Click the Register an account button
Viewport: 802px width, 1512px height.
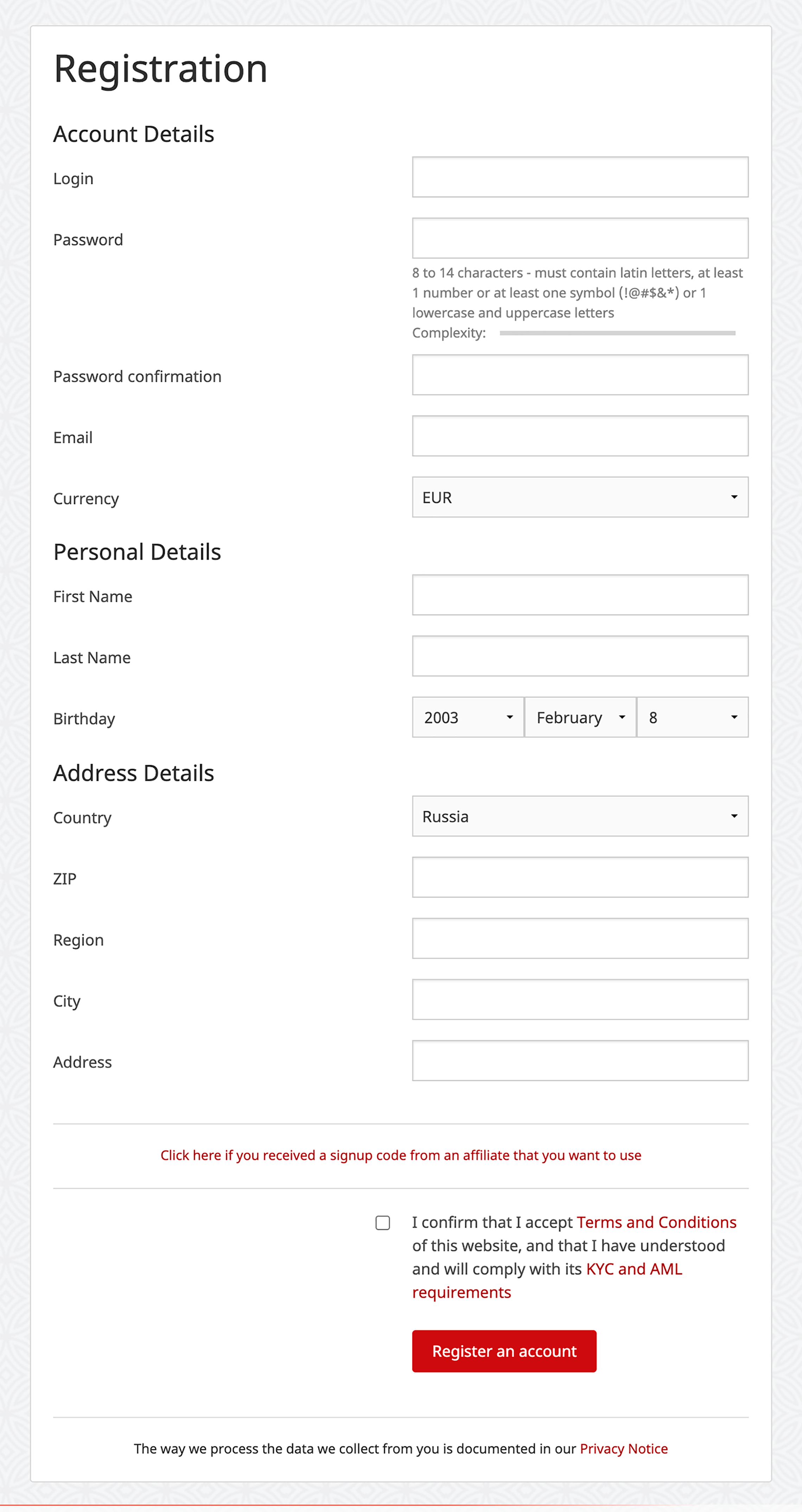504,1351
